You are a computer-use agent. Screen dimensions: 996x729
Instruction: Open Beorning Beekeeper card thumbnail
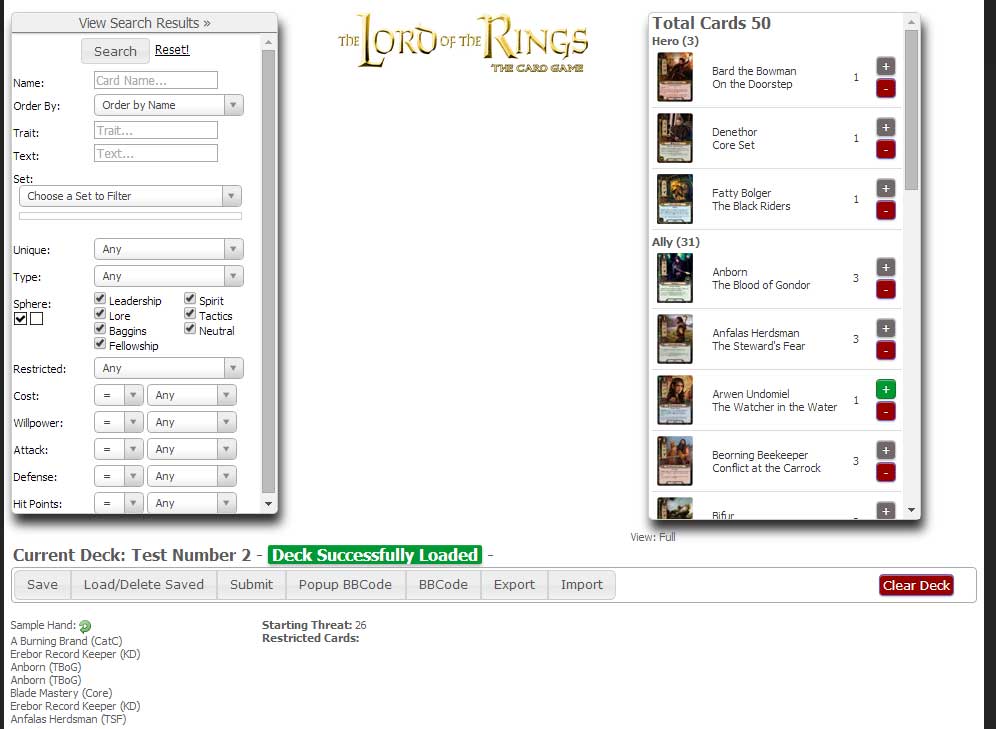tap(675, 461)
